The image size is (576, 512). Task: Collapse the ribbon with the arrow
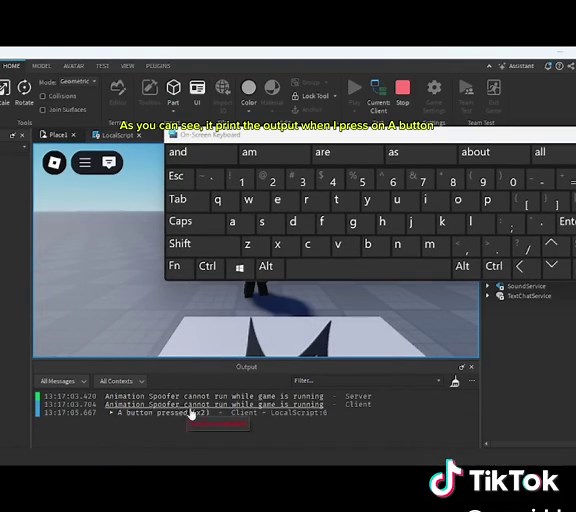(x=489, y=66)
